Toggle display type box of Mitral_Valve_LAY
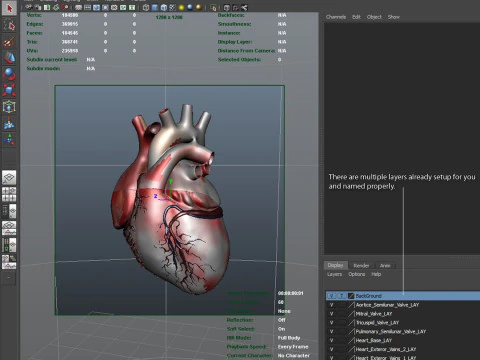Image resolution: width=480 pixels, height=360 pixels. coord(341,314)
